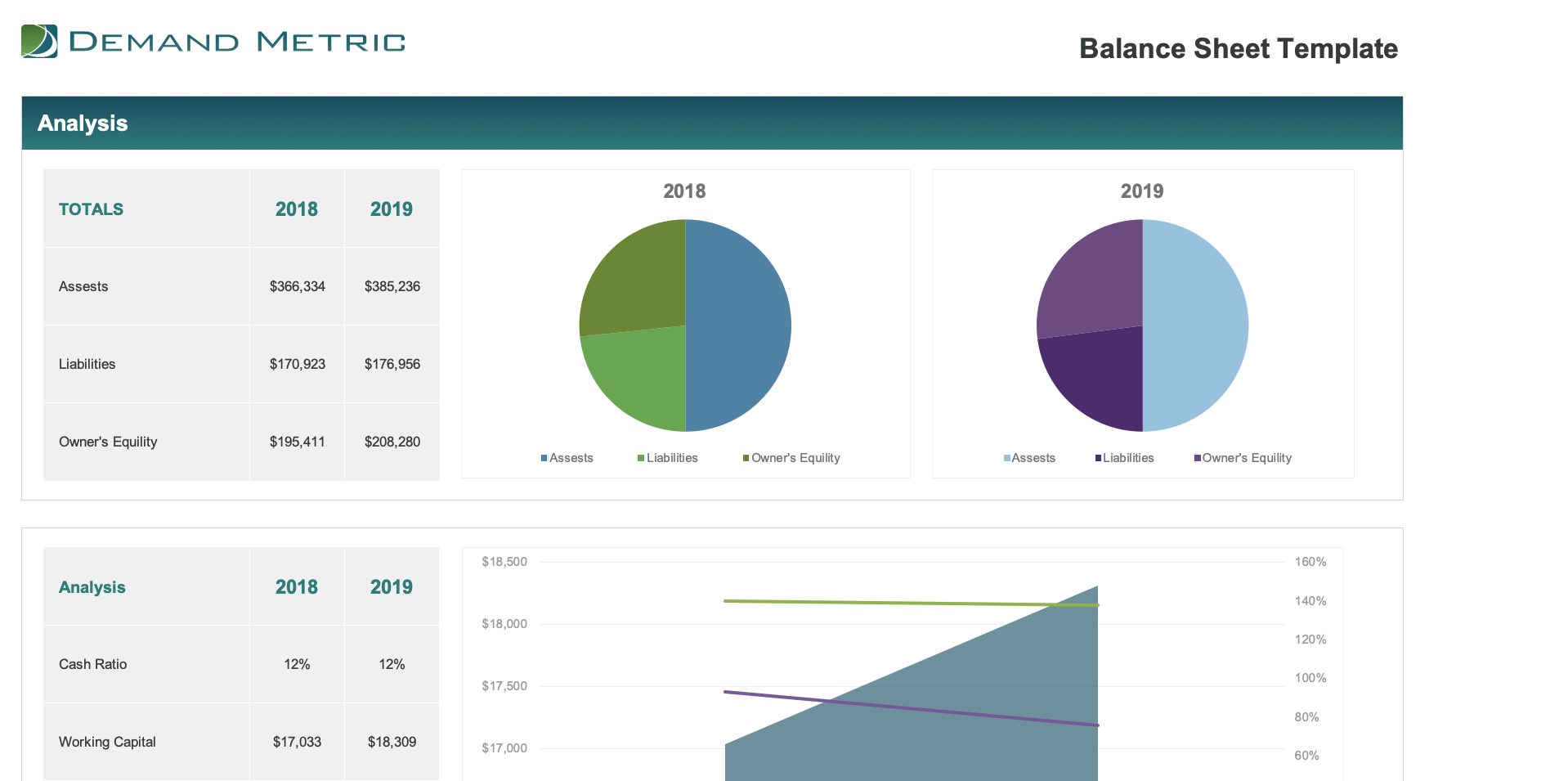This screenshot has height=781, width=1568.
Task: Click the 60% secondary axis label
Action: (1306, 756)
